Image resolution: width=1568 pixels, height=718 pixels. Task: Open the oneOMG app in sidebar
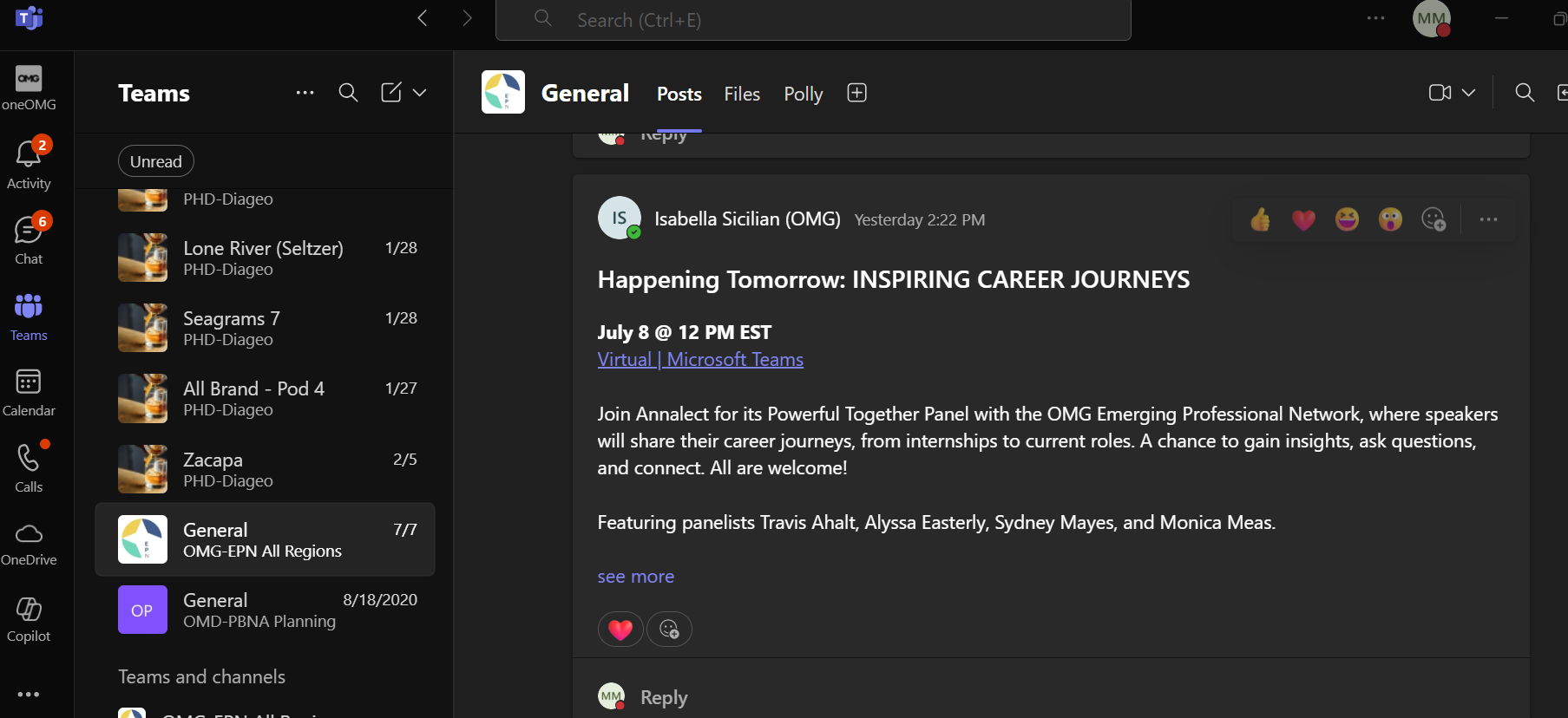[29, 88]
